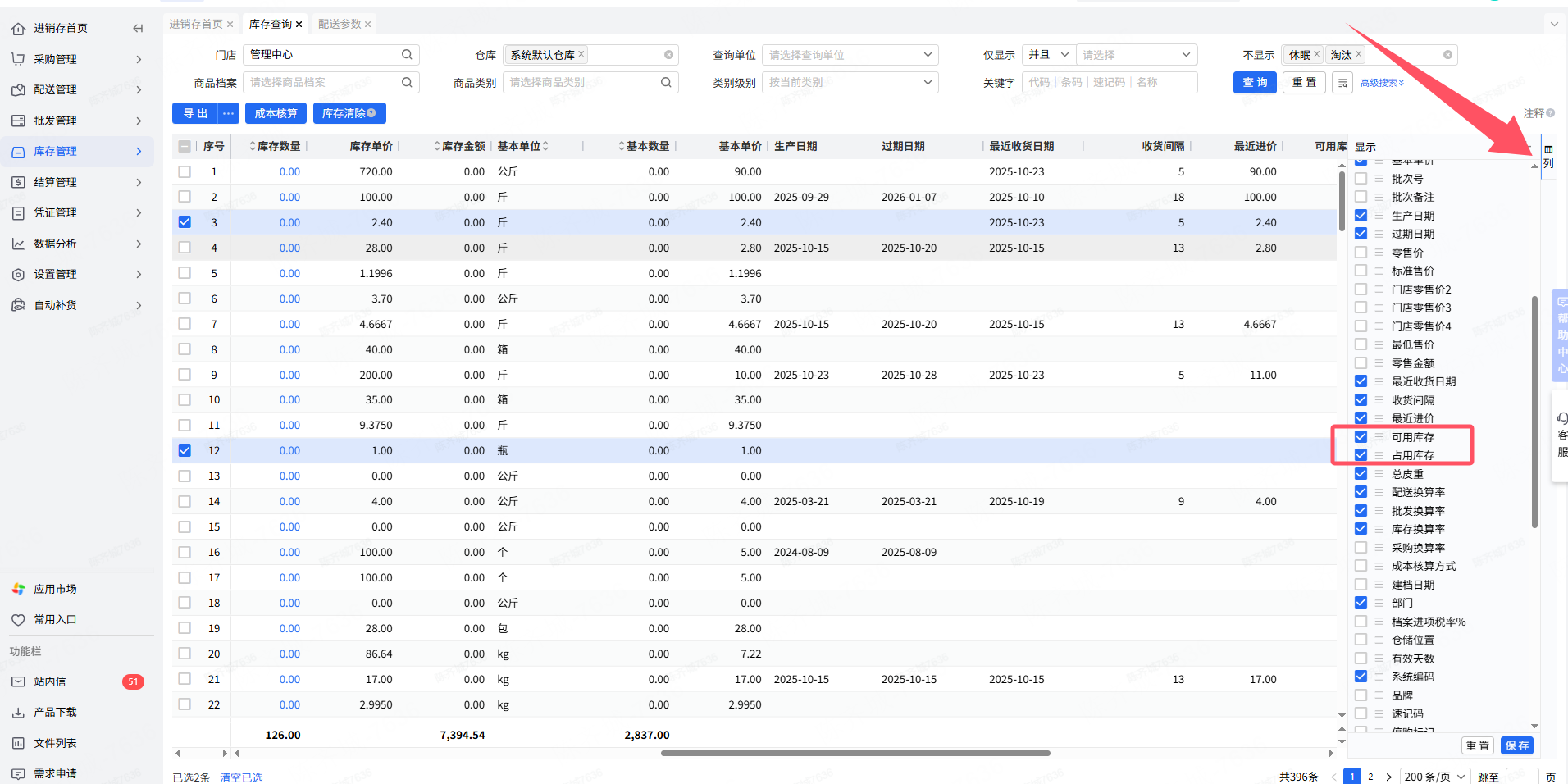Enable the 零售价 column checkbox

[1361, 253]
